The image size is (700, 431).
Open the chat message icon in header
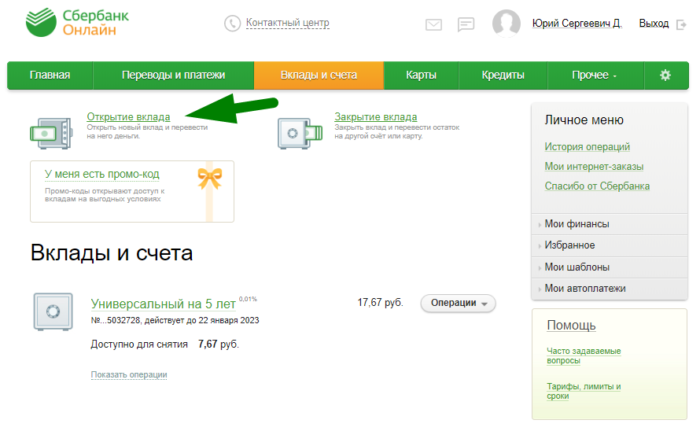(465, 24)
